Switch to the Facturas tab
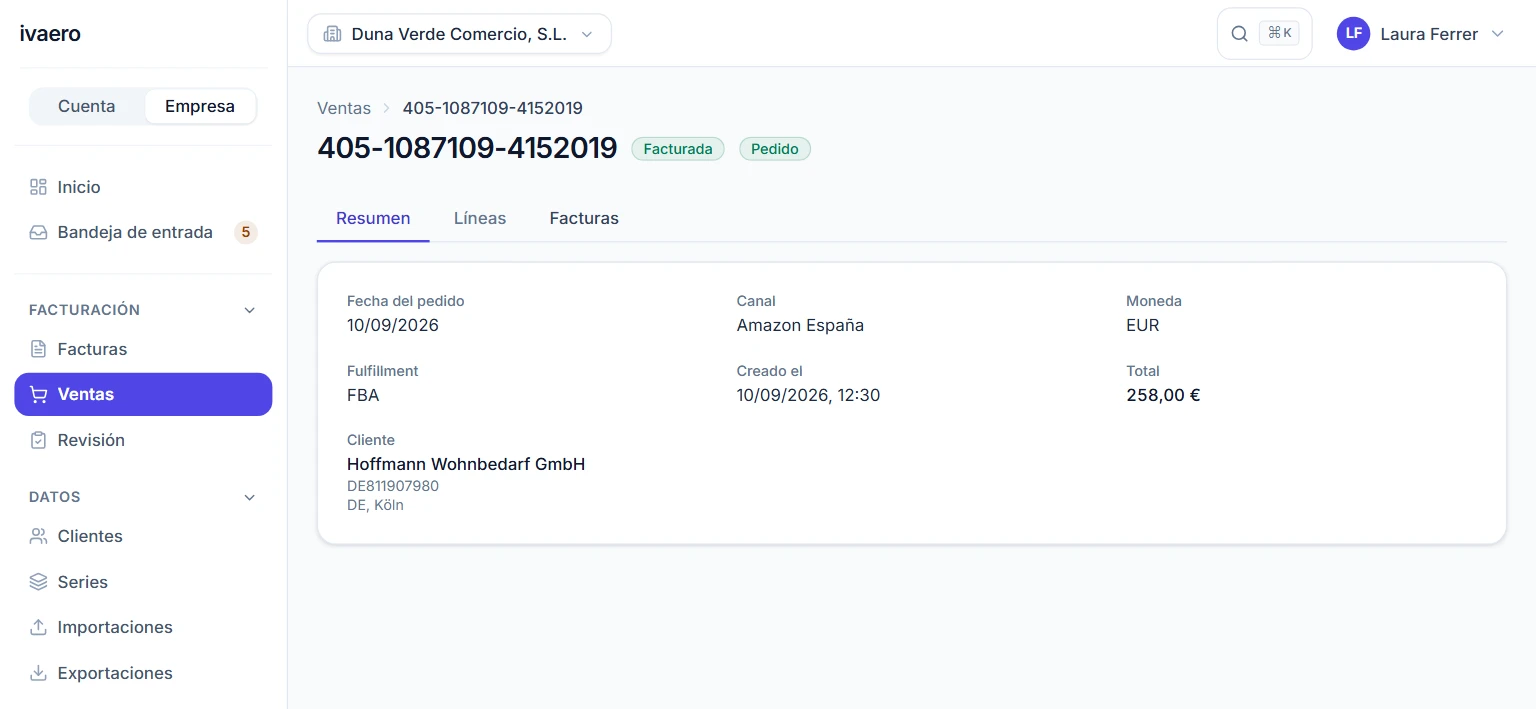The height and width of the screenshot is (709, 1536). (x=584, y=218)
